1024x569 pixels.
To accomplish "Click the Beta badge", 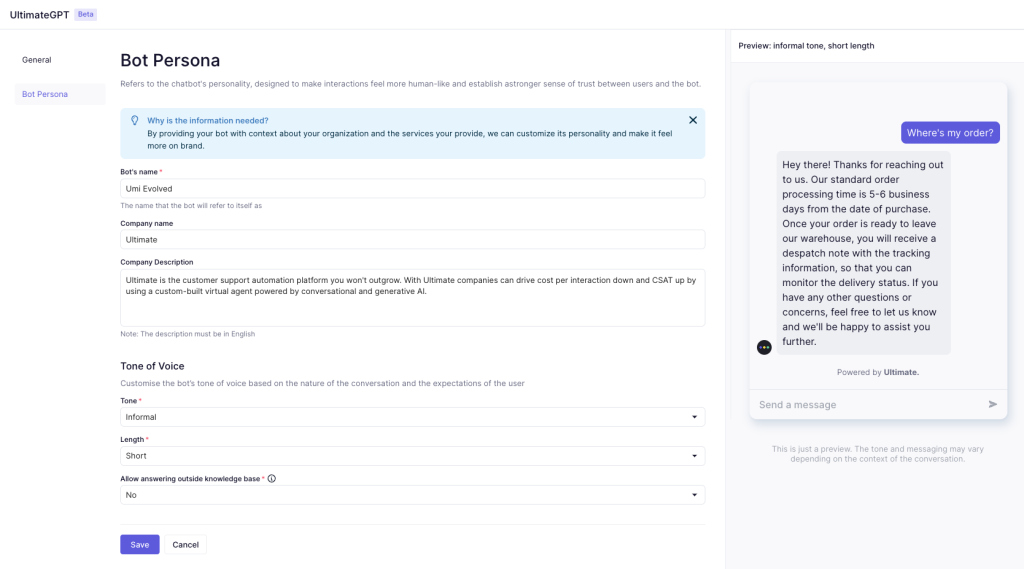I will point(86,14).
